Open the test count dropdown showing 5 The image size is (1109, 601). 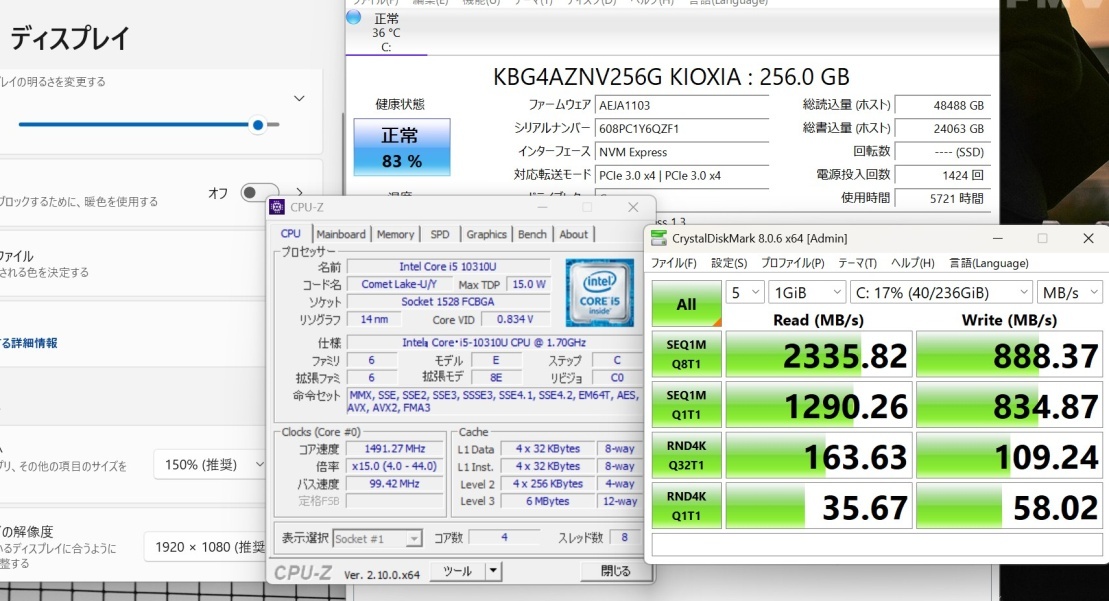click(x=745, y=293)
